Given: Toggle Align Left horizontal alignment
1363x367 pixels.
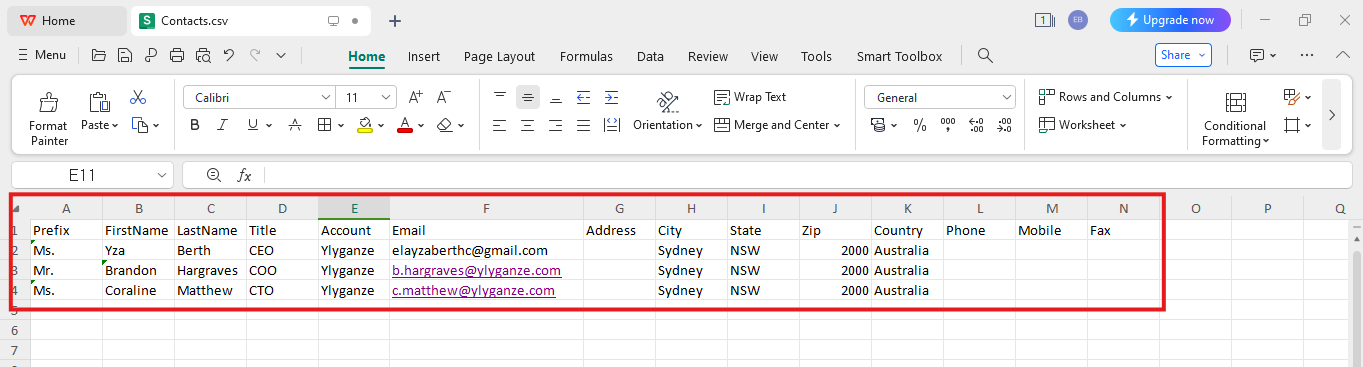Looking at the screenshot, I should point(500,125).
